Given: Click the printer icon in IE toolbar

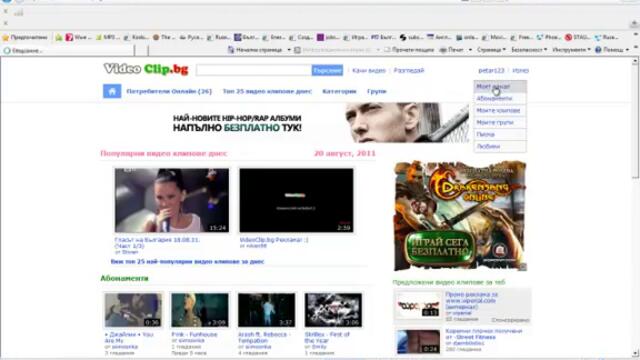Looking at the screenshot, I should tap(443, 50).
